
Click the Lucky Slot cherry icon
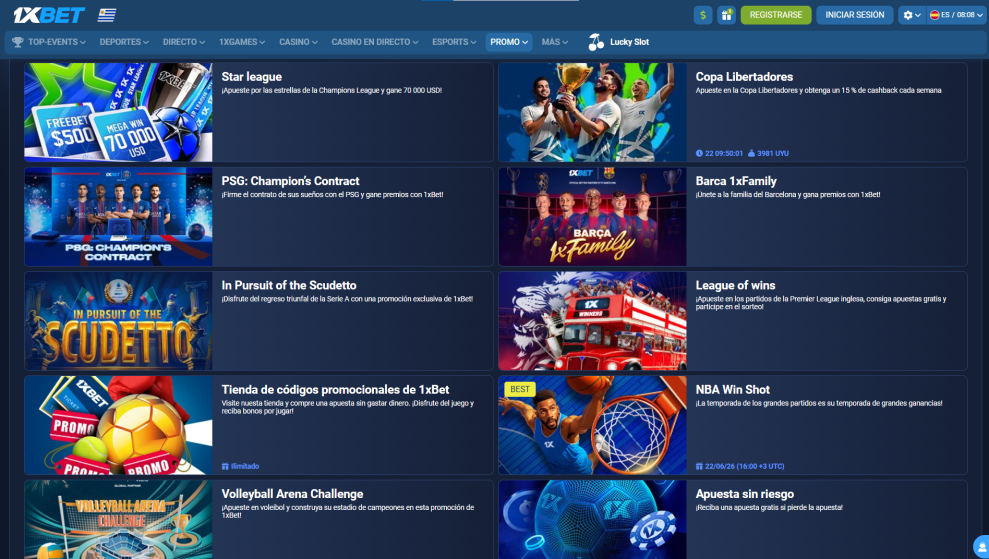point(596,42)
